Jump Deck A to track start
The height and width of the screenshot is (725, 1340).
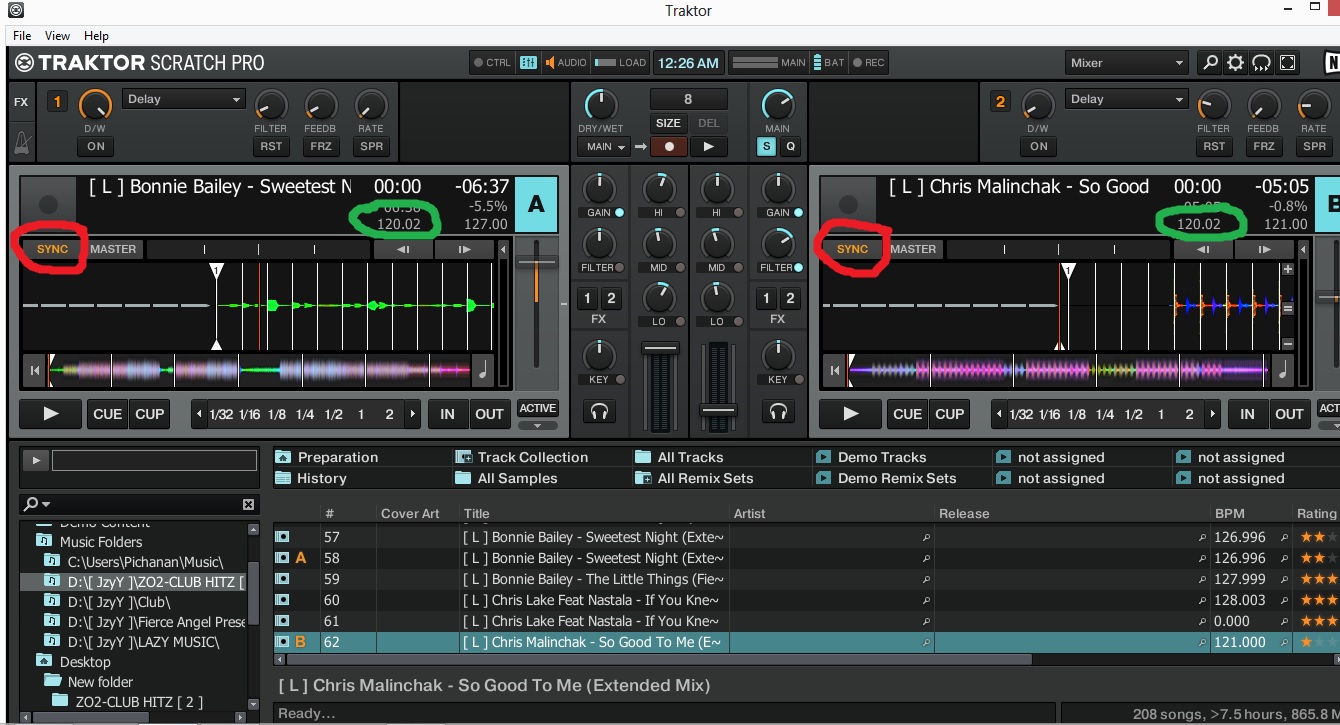pos(35,370)
